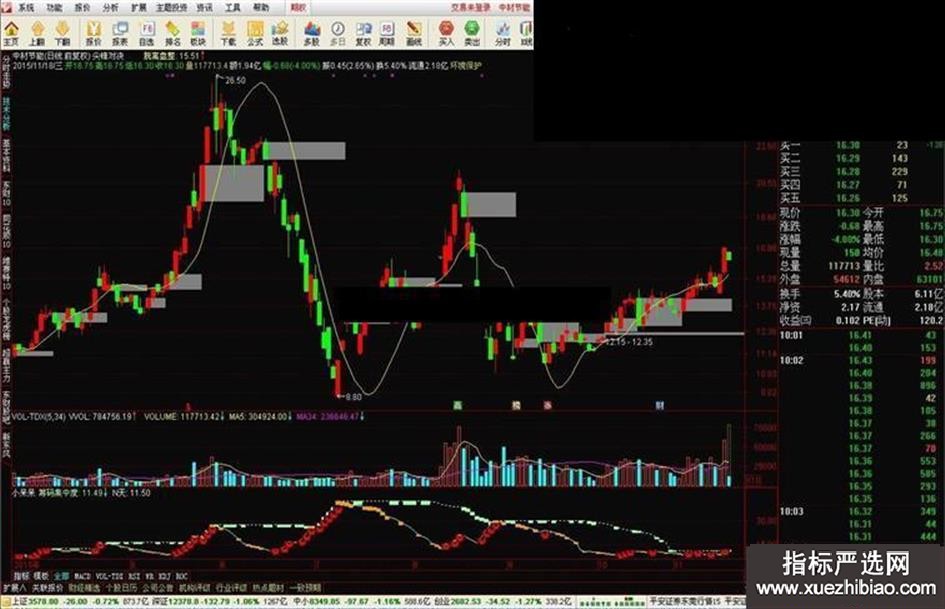The image size is (945, 609).
Task: Click the 买一 bid price row
Action: pos(861,145)
